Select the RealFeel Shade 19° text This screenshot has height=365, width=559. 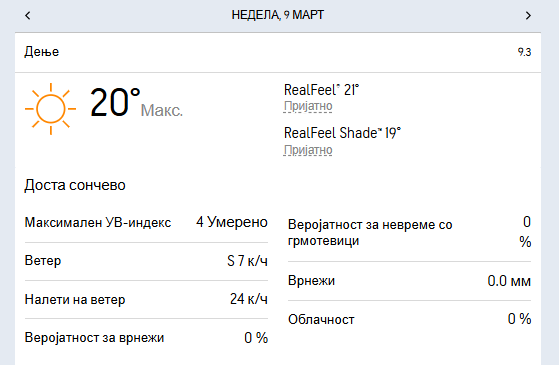pyautogui.click(x=342, y=133)
